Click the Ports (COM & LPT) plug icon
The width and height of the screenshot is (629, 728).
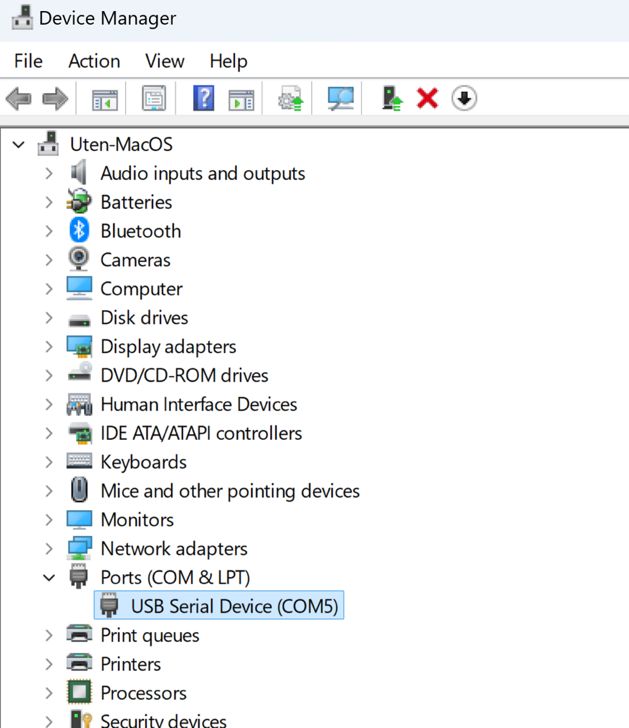[79, 577]
